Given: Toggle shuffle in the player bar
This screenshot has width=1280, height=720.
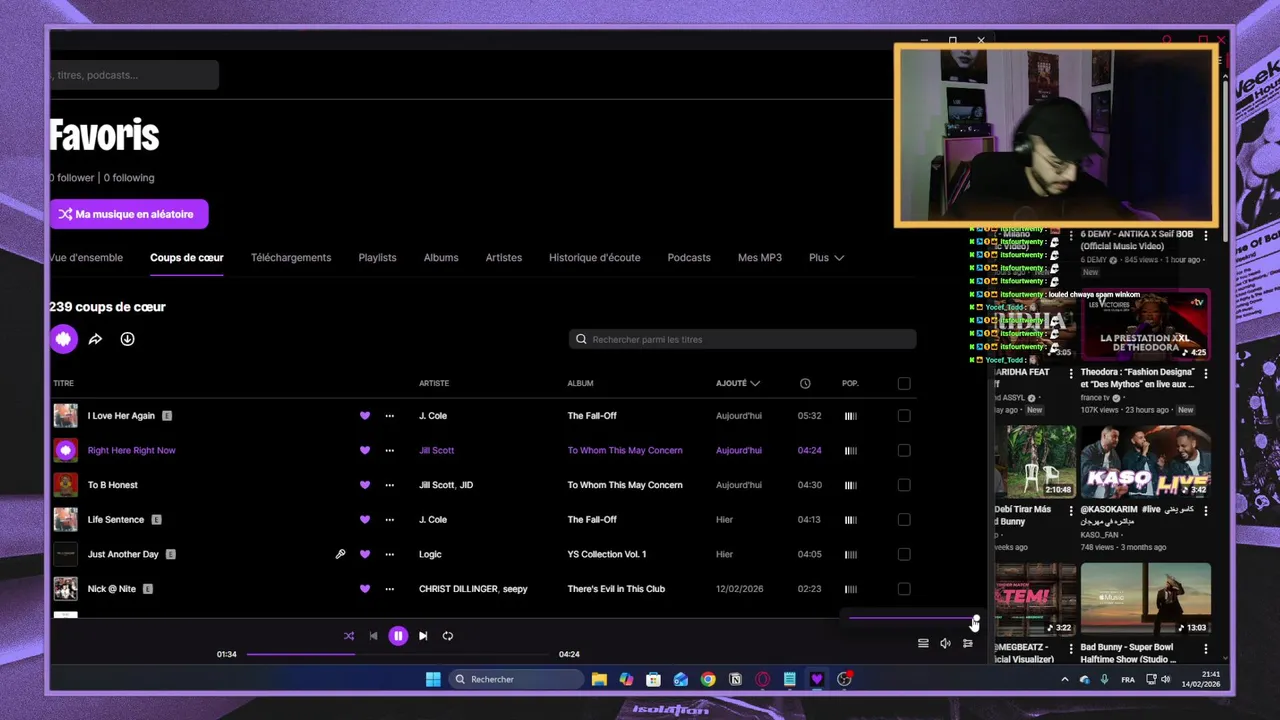Looking at the screenshot, I should point(349,636).
